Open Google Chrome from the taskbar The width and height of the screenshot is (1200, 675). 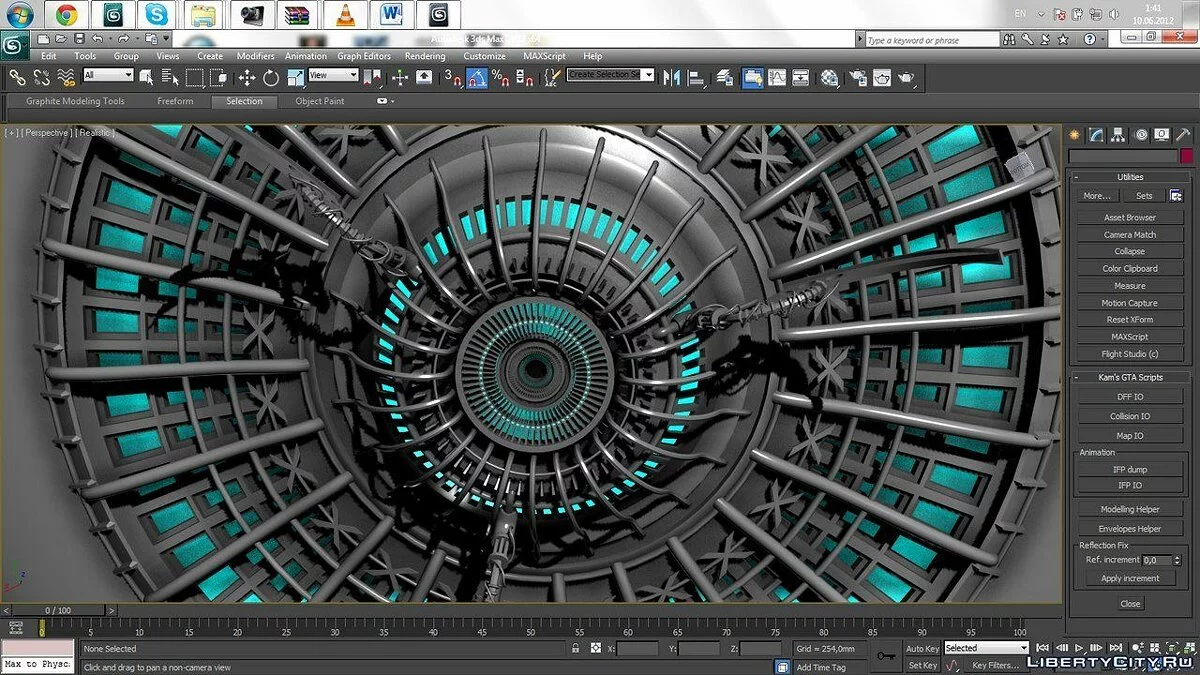tap(67, 14)
